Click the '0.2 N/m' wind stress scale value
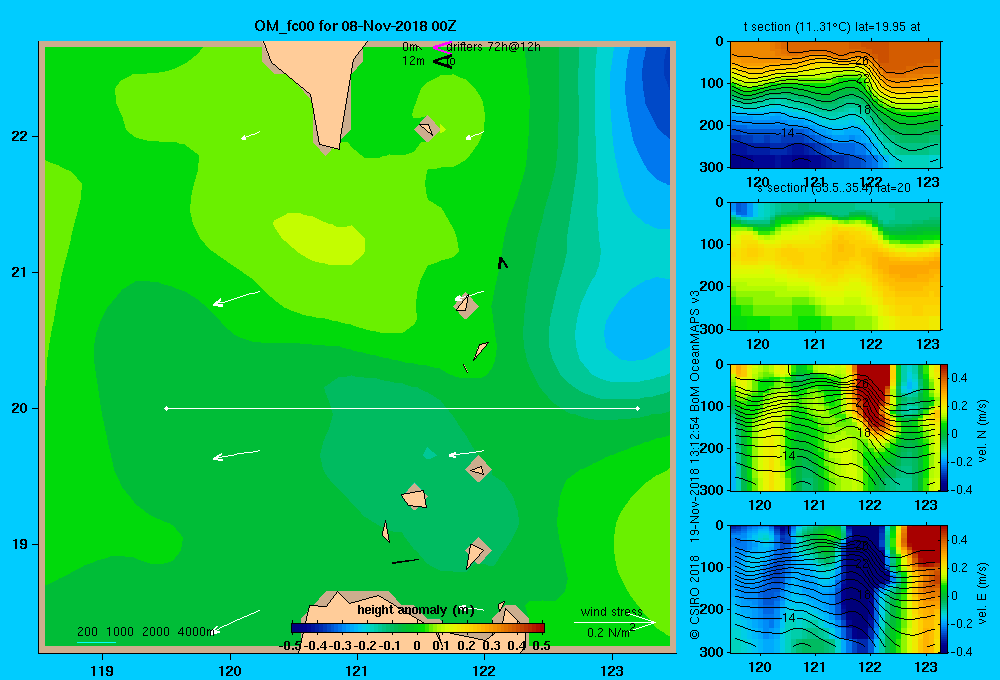The height and width of the screenshot is (680, 1000). point(608,633)
